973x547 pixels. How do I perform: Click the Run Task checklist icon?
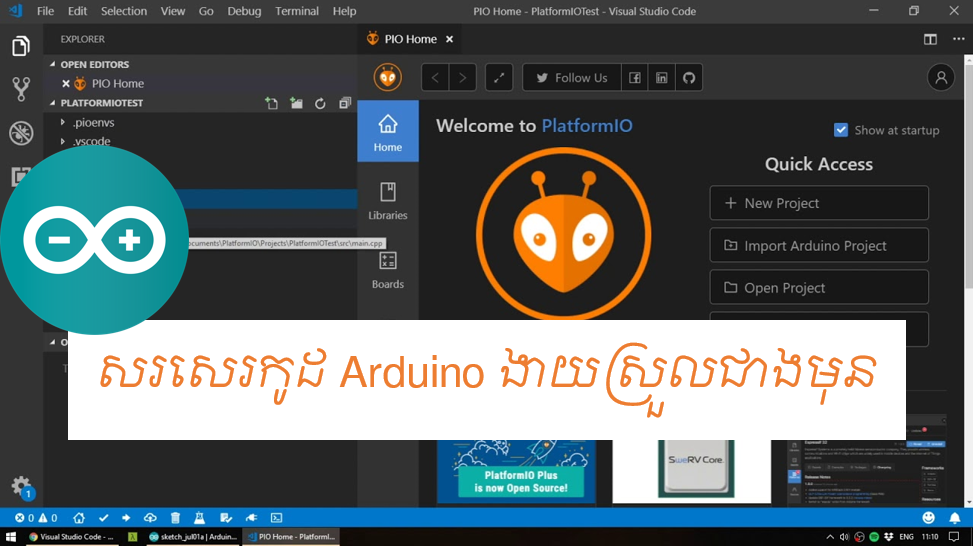point(226,518)
